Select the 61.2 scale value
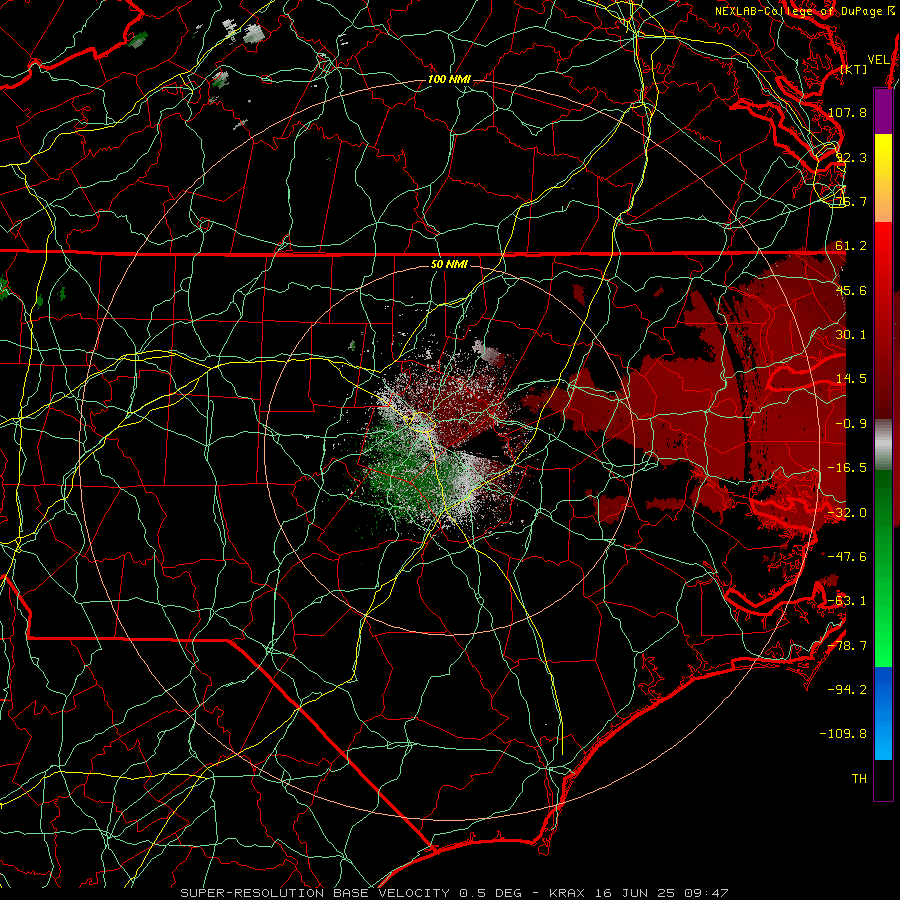The image size is (900, 900). [x=851, y=246]
